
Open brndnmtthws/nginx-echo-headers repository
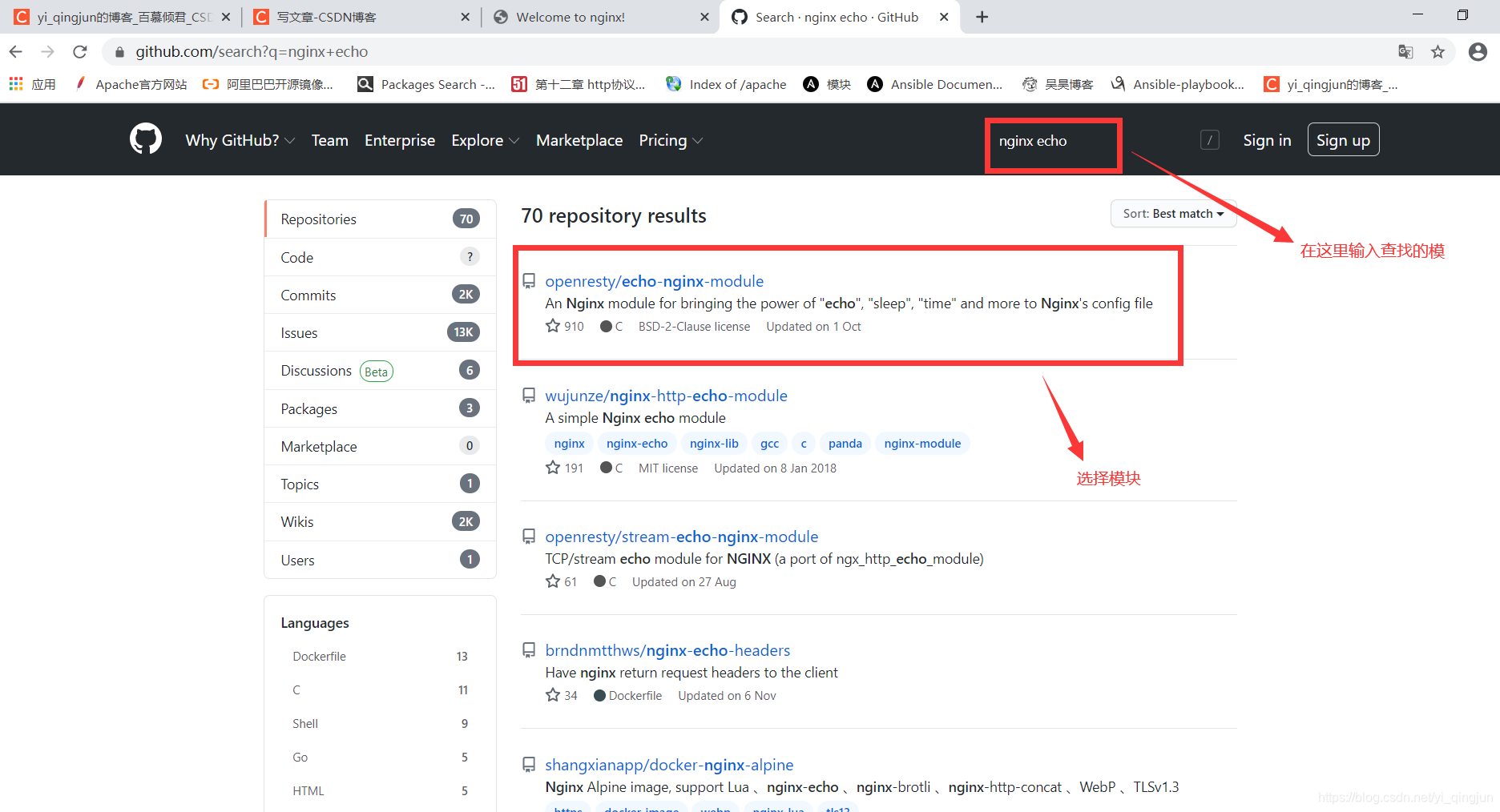click(x=667, y=650)
